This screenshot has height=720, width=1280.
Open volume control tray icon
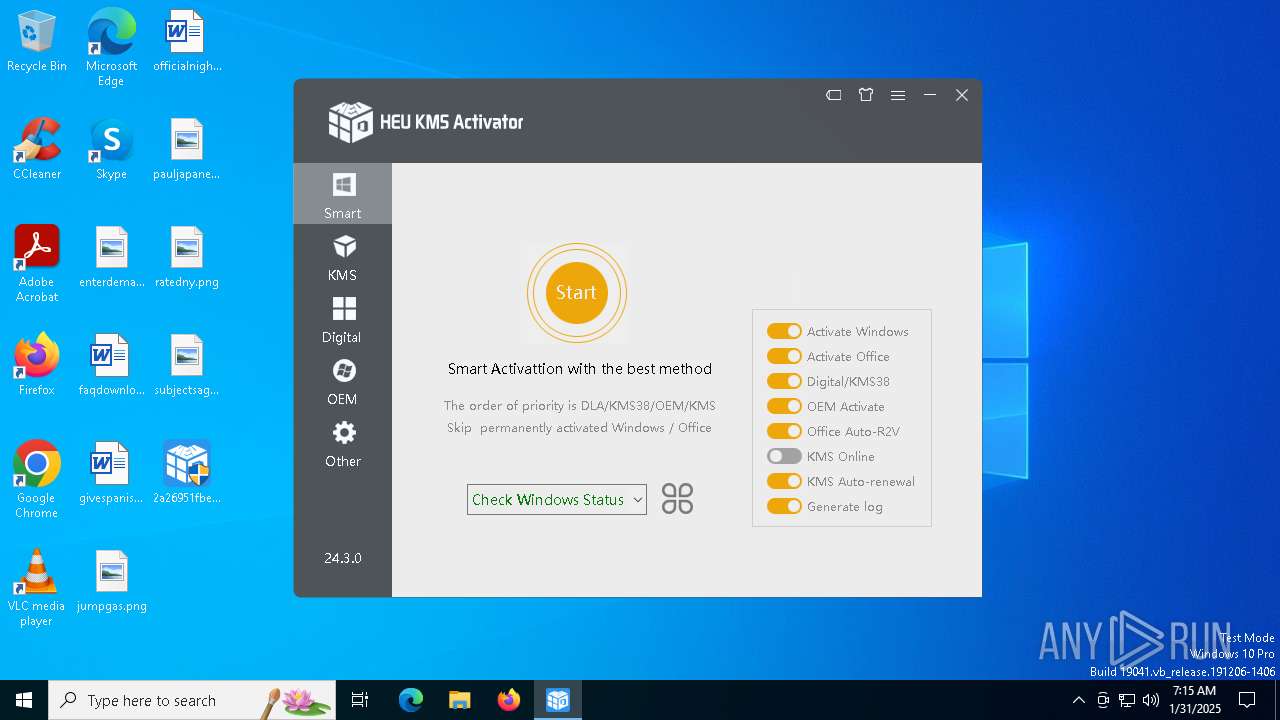point(1151,700)
